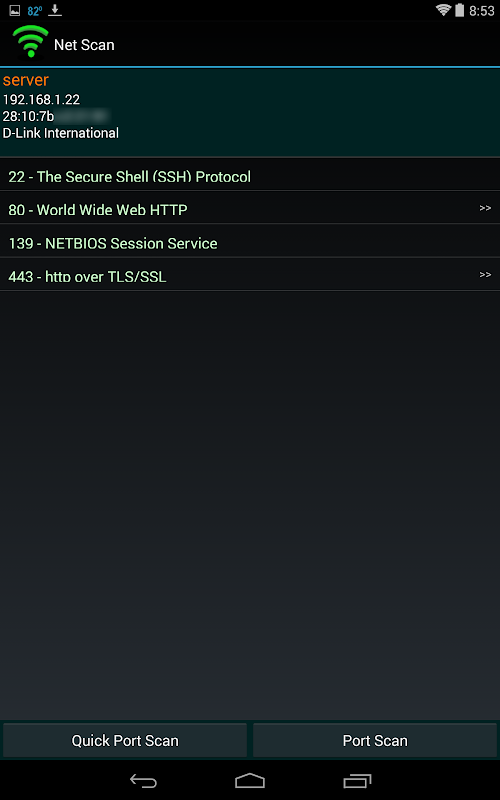
Task: Tap the IP address 192.168.1.22
Action: pos(41,99)
